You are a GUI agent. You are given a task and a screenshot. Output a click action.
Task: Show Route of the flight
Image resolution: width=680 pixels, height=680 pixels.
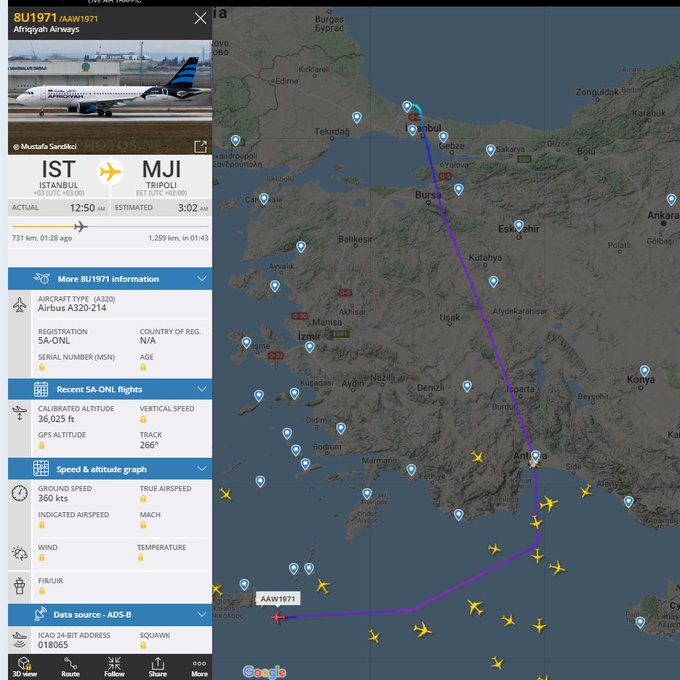point(70,667)
